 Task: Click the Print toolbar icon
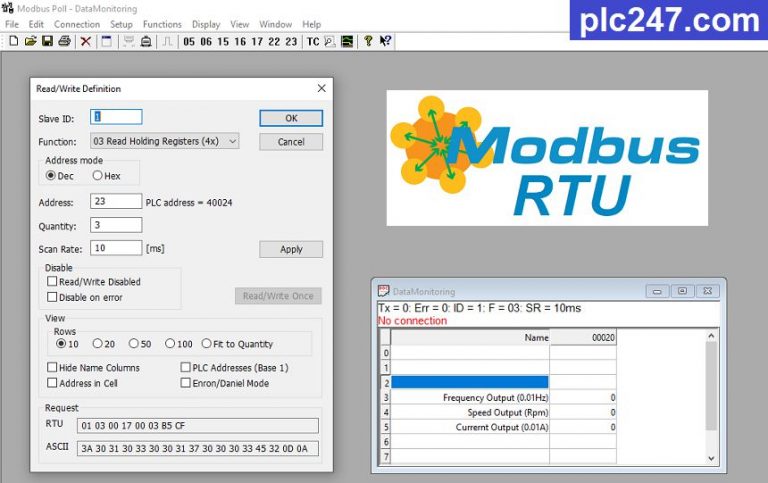[x=64, y=41]
